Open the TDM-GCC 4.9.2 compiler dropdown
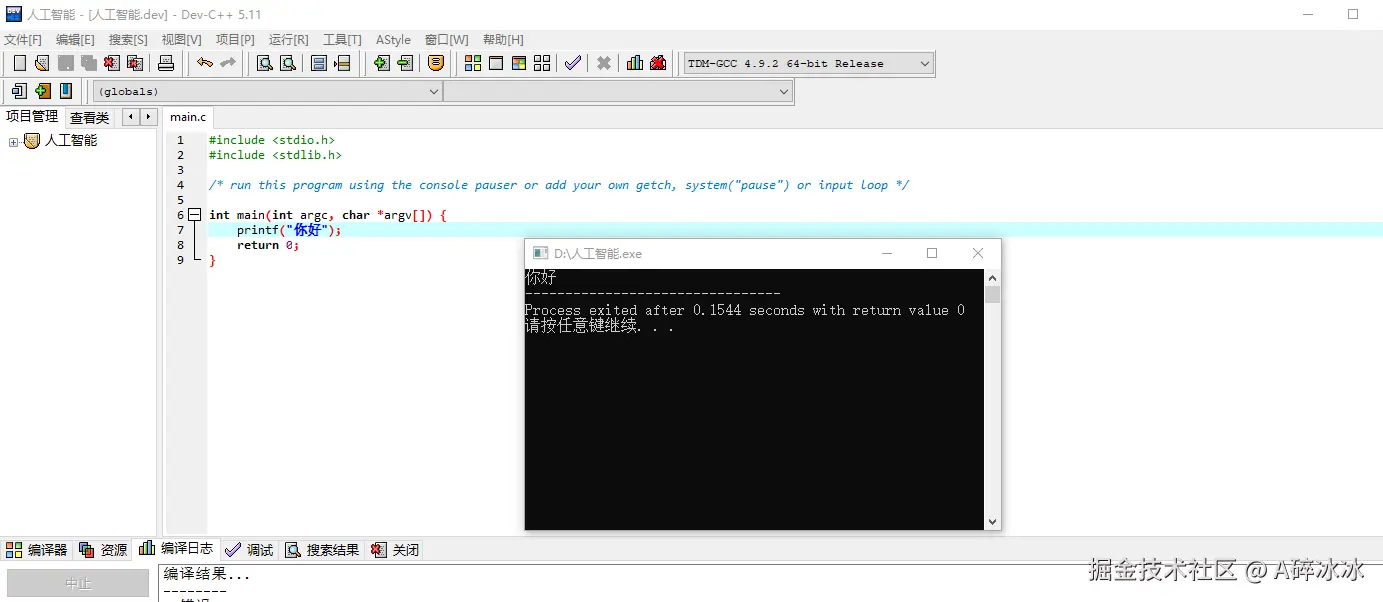Image resolution: width=1383 pixels, height=602 pixels. click(x=808, y=63)
